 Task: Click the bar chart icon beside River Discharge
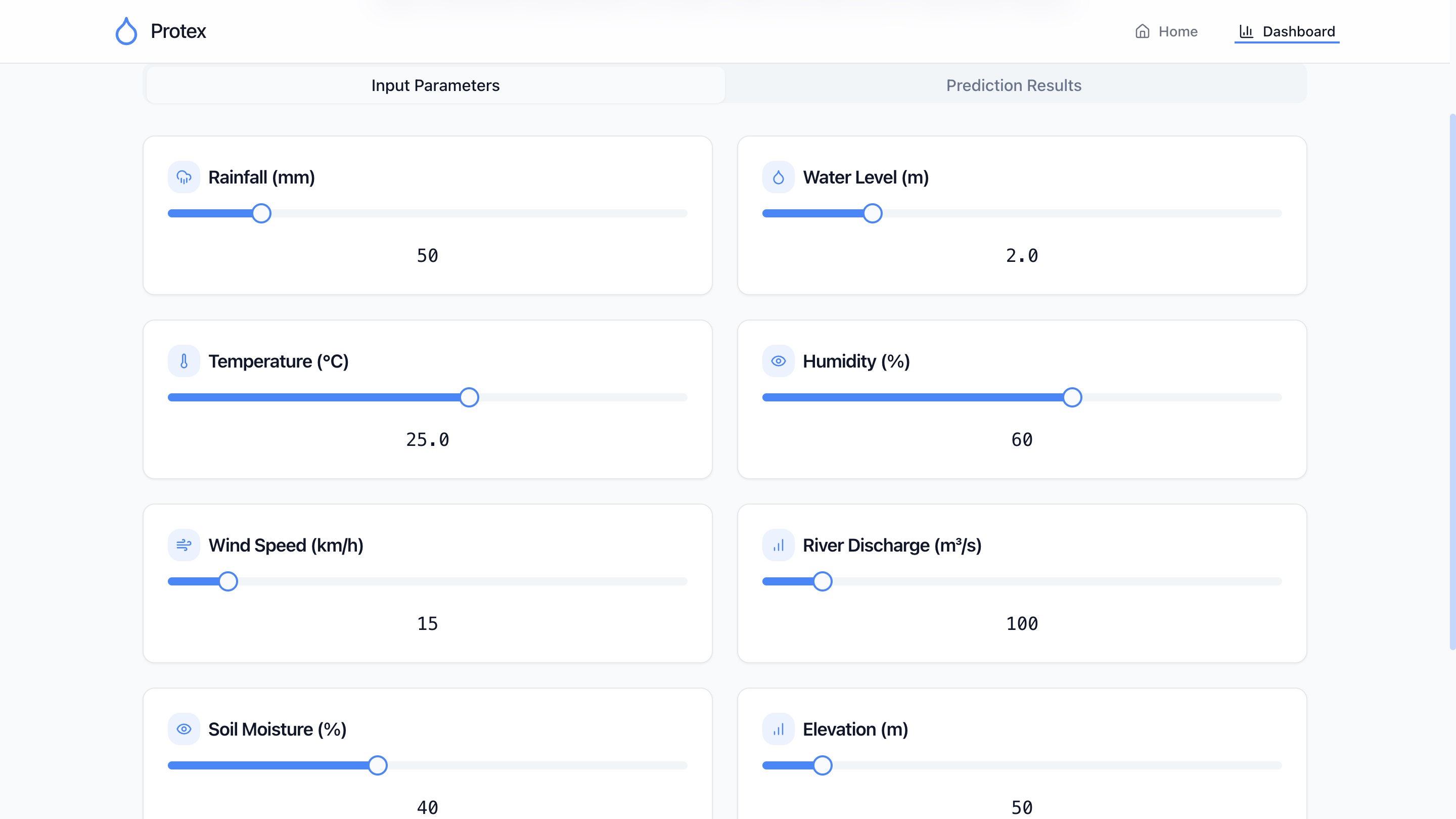[779, 545]
